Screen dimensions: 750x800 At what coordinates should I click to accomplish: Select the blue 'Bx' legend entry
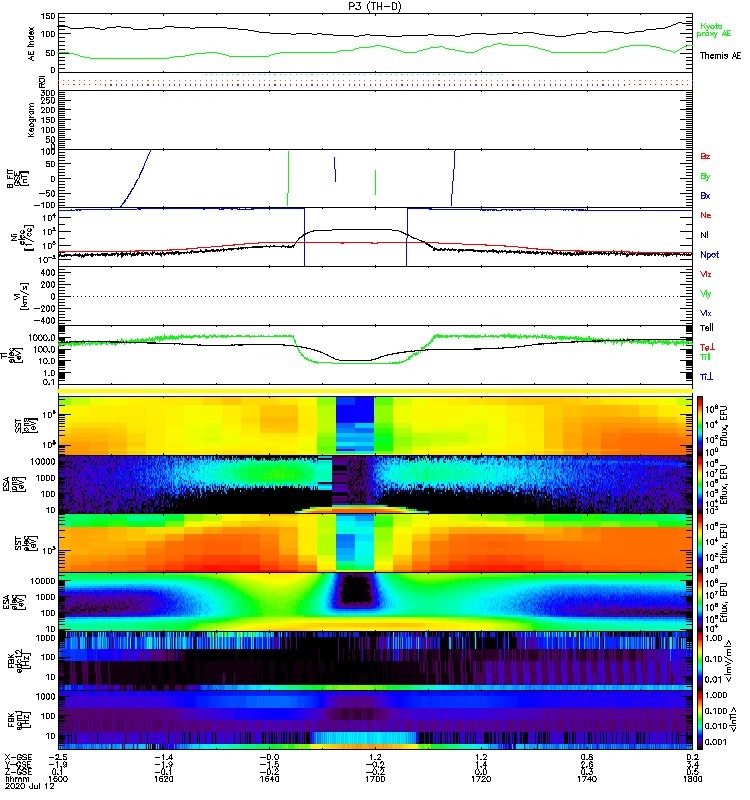click(705, 195)
